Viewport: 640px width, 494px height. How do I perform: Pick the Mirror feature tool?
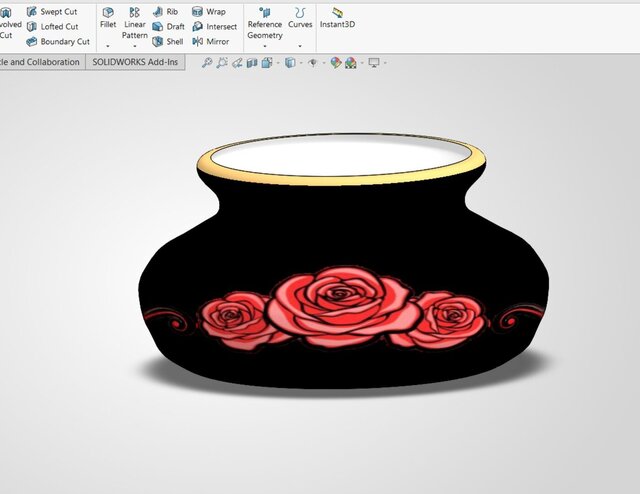coord(210,42)
